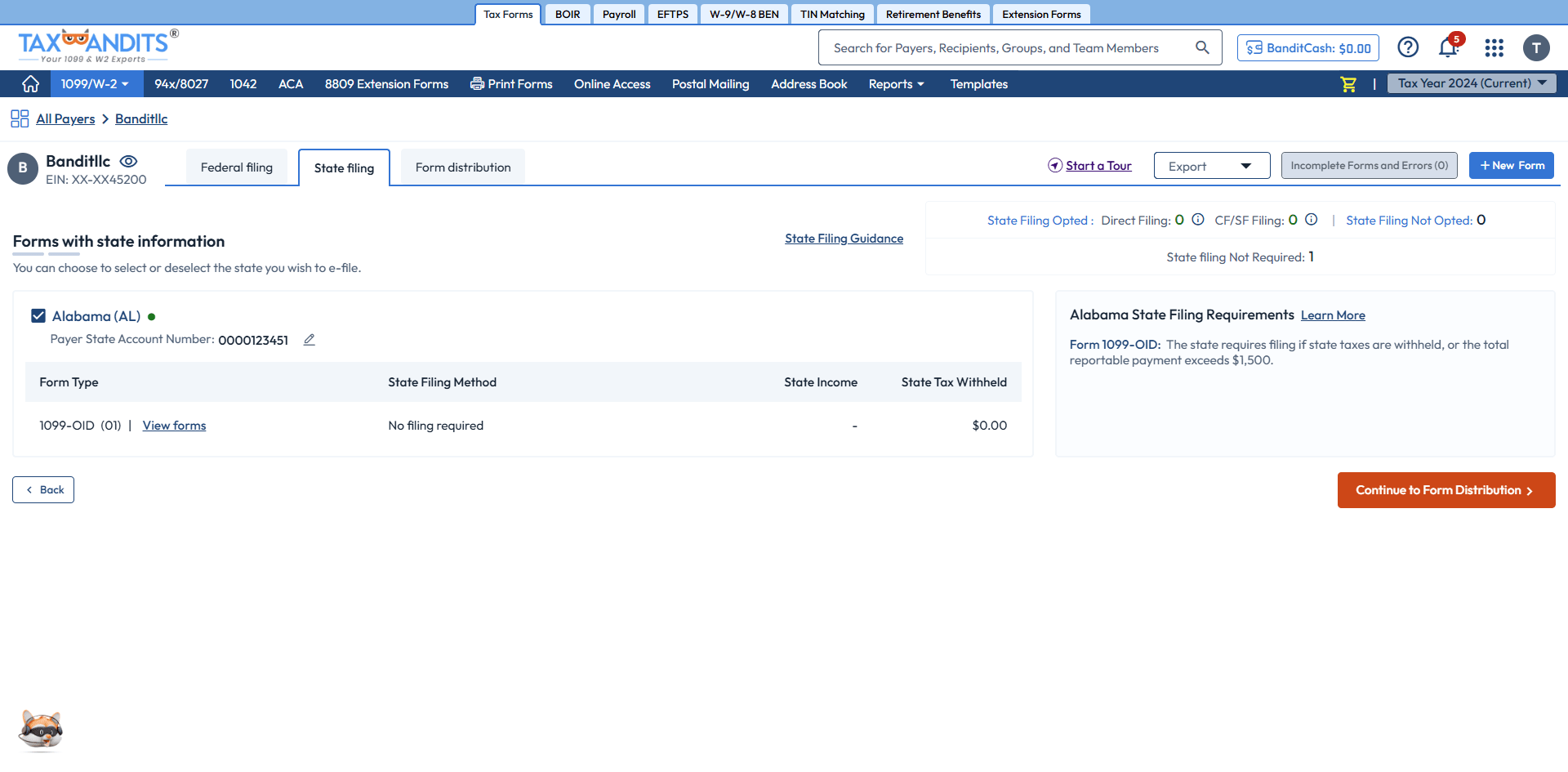Open the apps grid icon

1494,48
